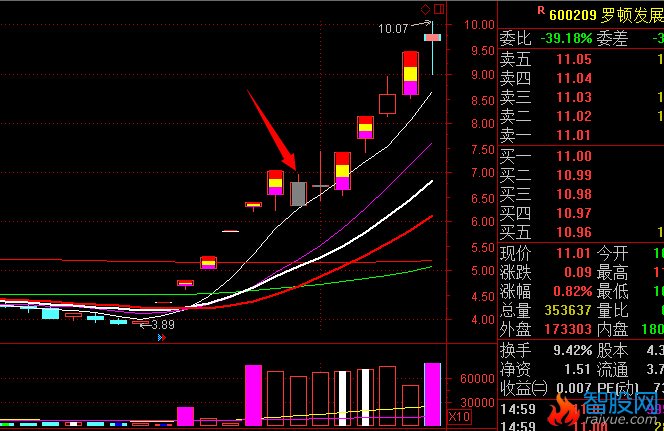Click the 股本 label

click(x=612, y=351)
